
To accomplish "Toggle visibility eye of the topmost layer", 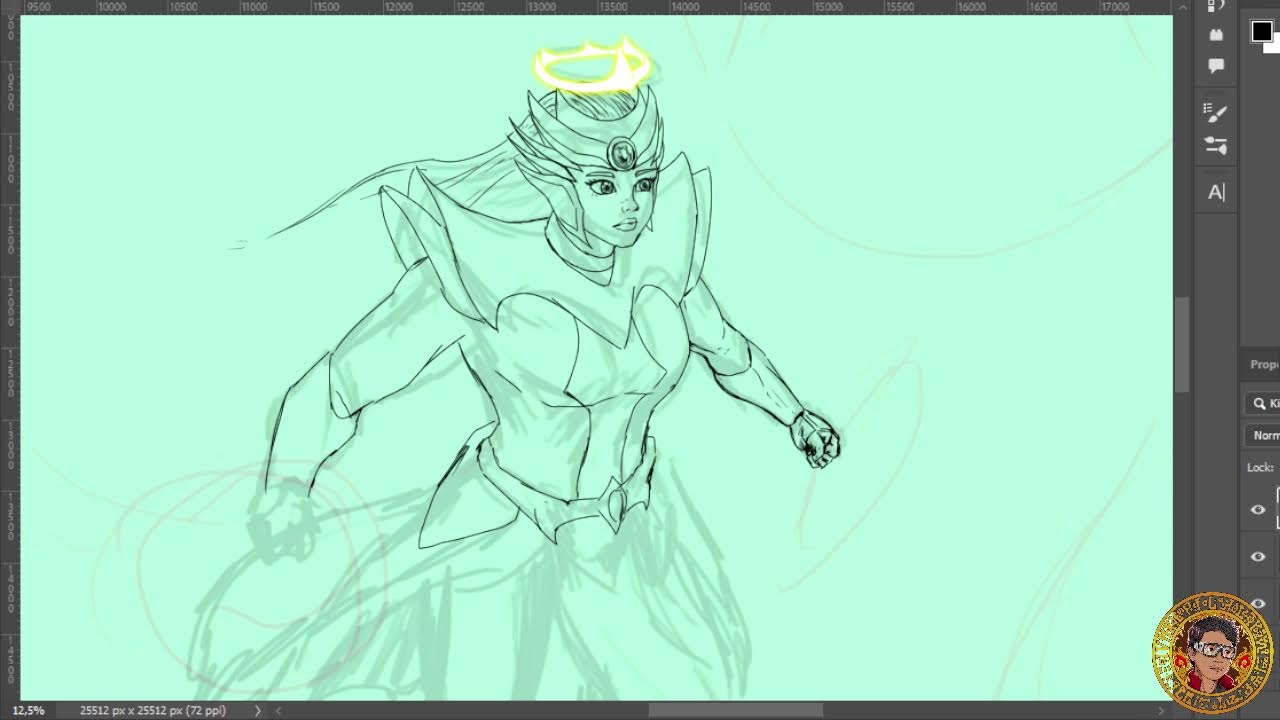I will pos(1258,510).
